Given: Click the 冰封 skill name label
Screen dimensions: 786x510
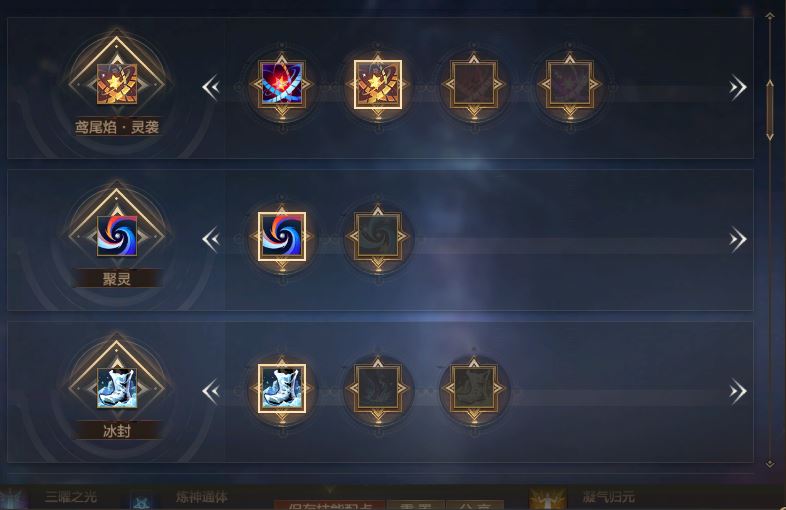Looking at the screenshot, I should [x=117, y=430].
